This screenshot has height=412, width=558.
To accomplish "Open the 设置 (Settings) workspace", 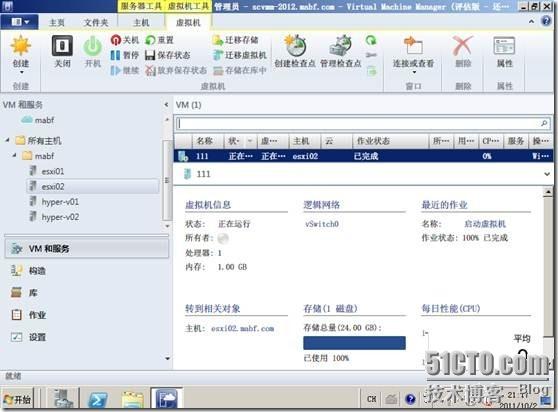I will [28, 337].
